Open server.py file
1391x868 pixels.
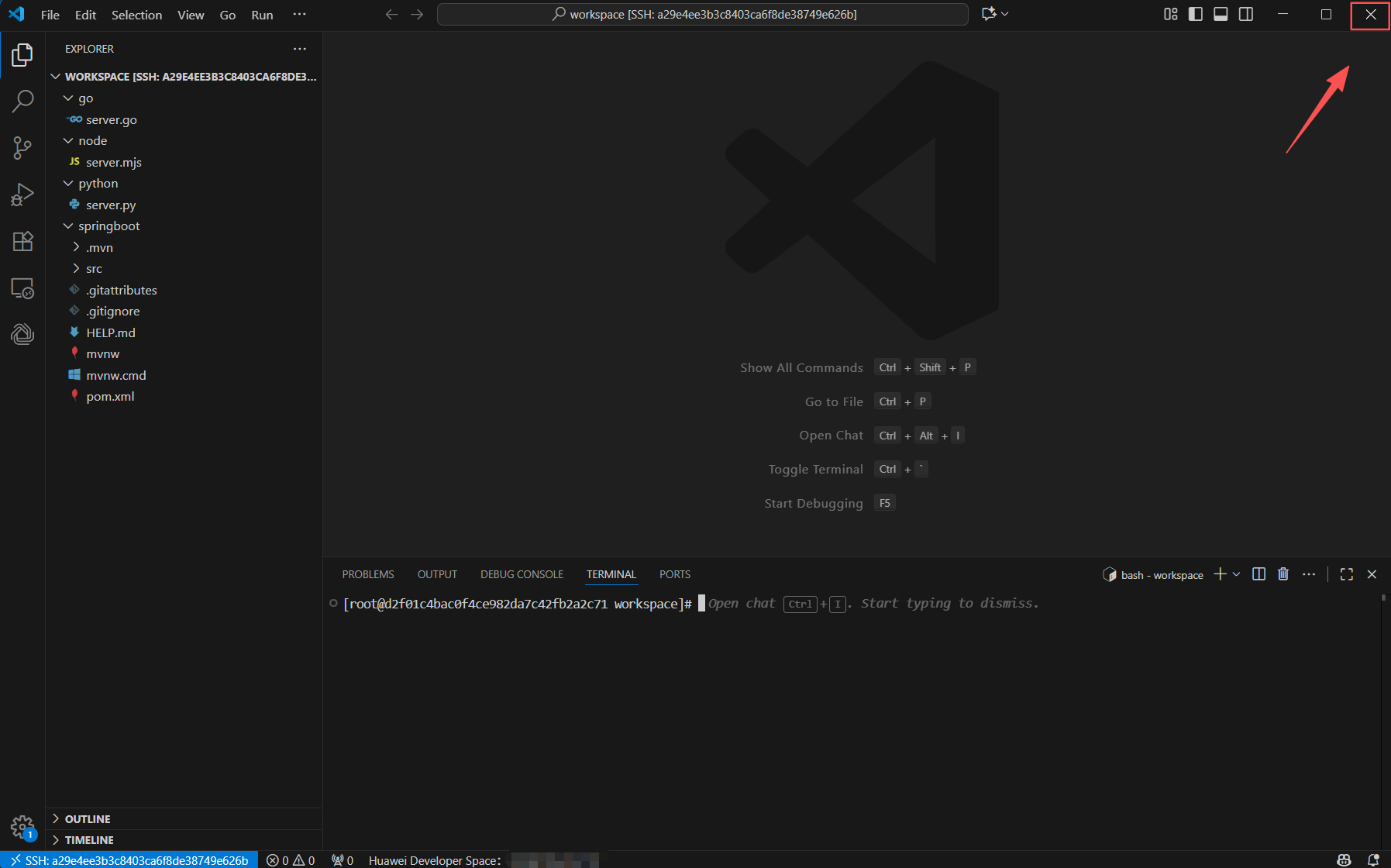184,205
